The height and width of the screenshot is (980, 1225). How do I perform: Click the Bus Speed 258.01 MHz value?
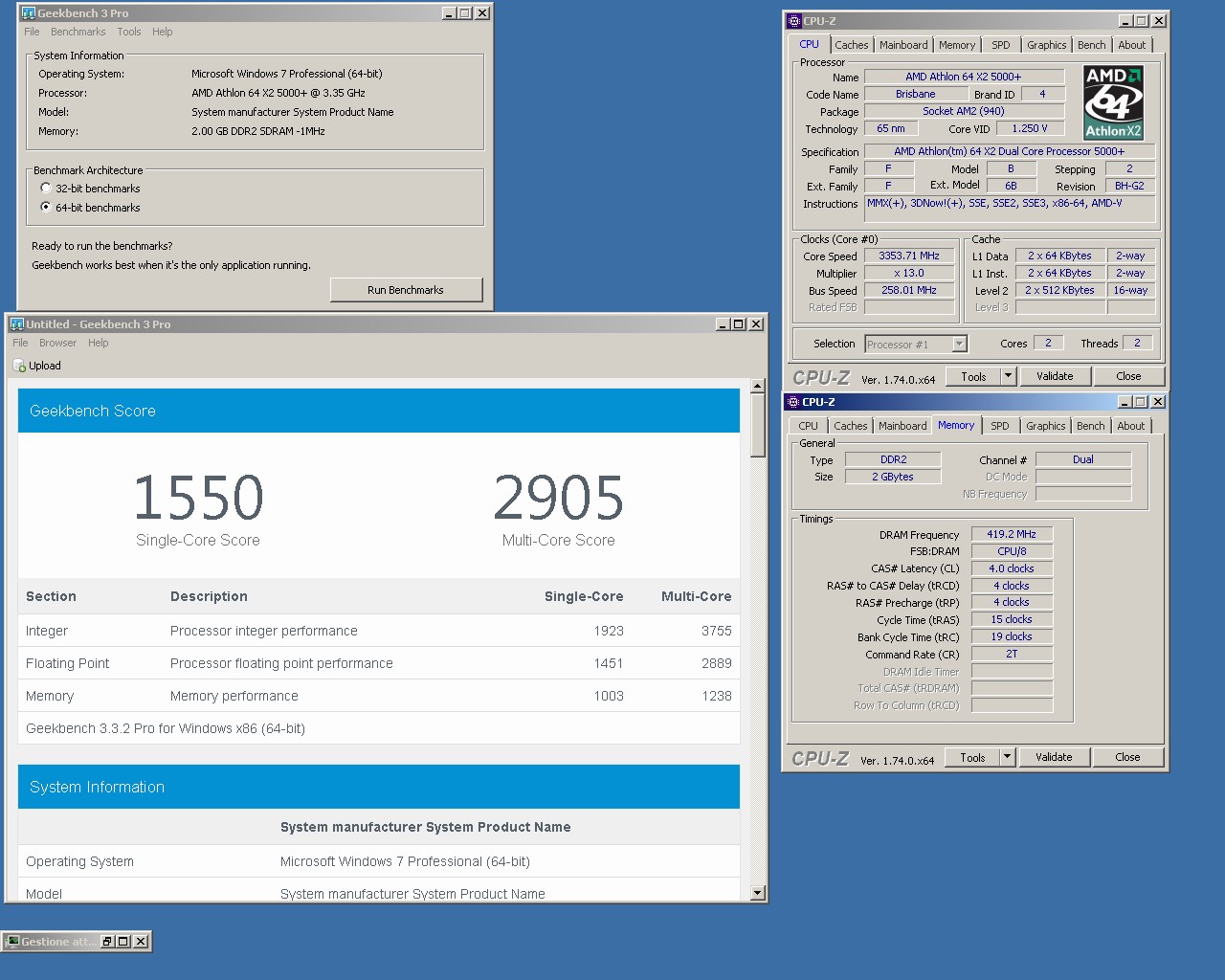[909, 291]
